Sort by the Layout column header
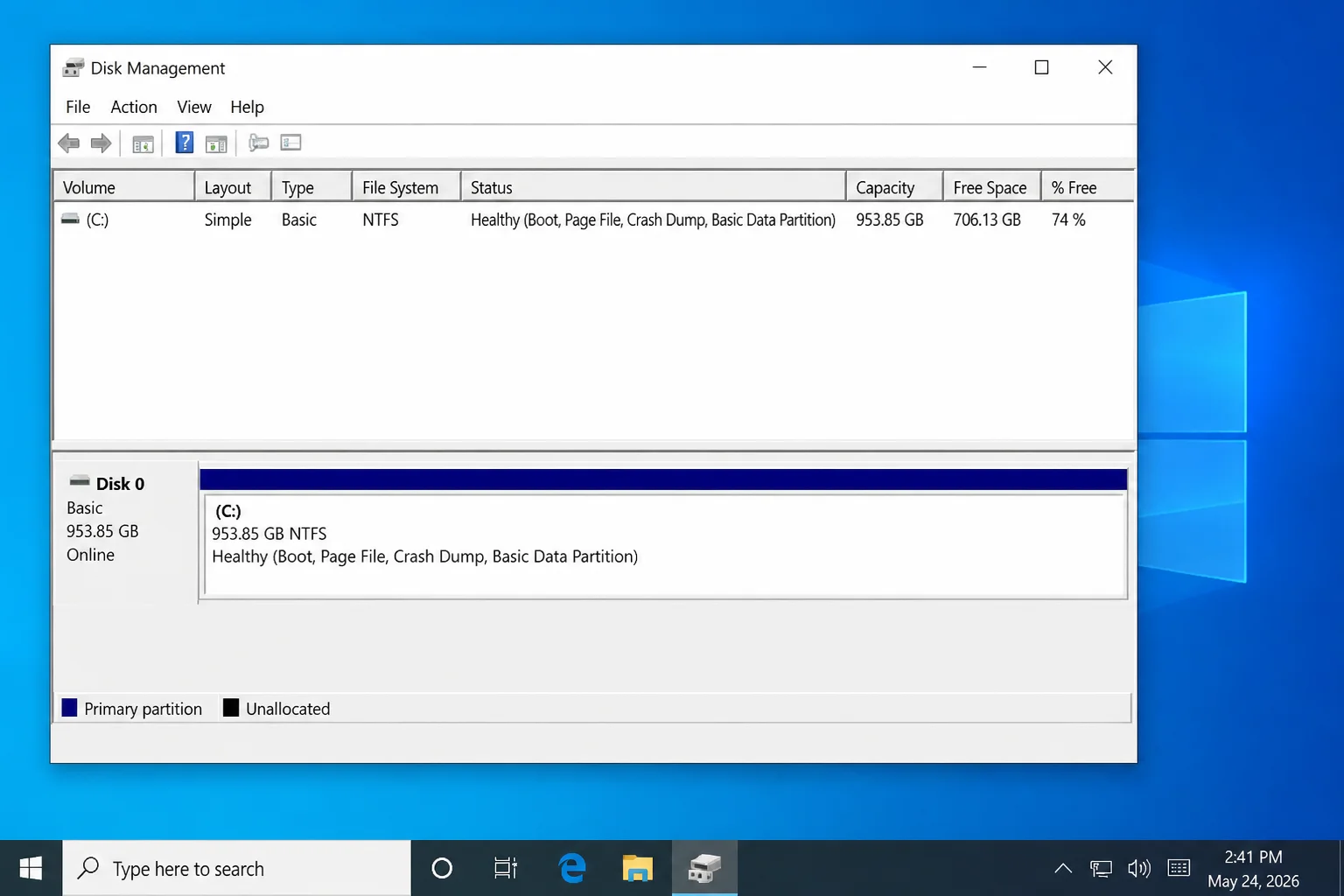Viewport: 1344px width, 896px height. 233,187
